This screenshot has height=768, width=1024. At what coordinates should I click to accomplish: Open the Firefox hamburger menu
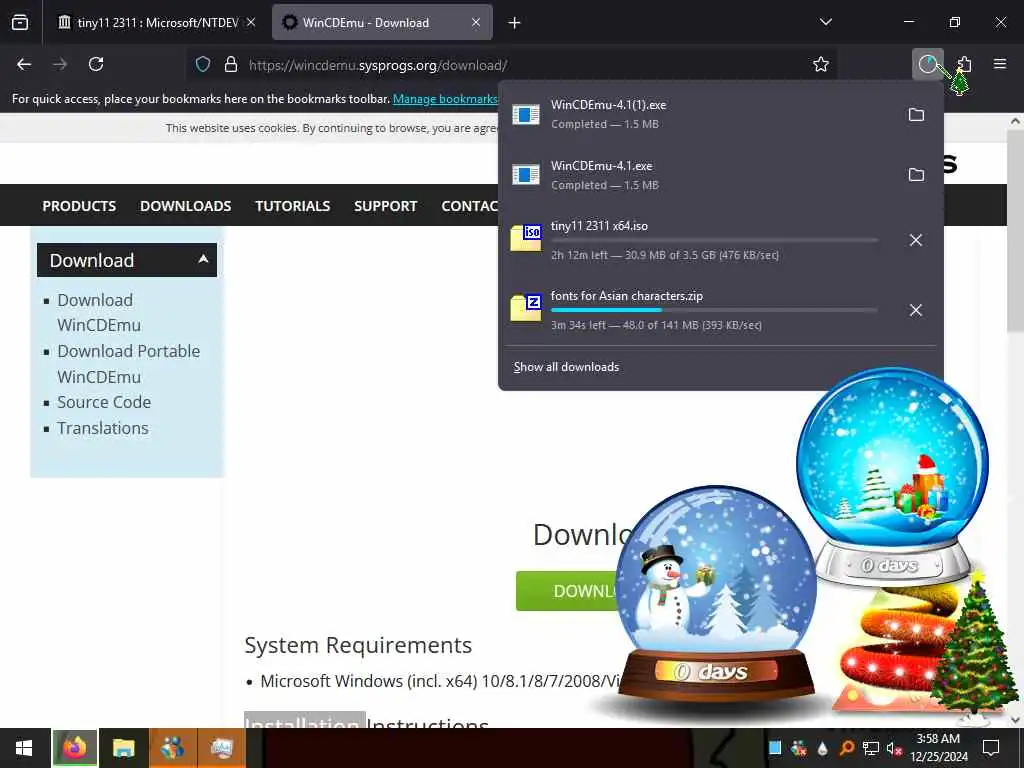pos(1000,64)
